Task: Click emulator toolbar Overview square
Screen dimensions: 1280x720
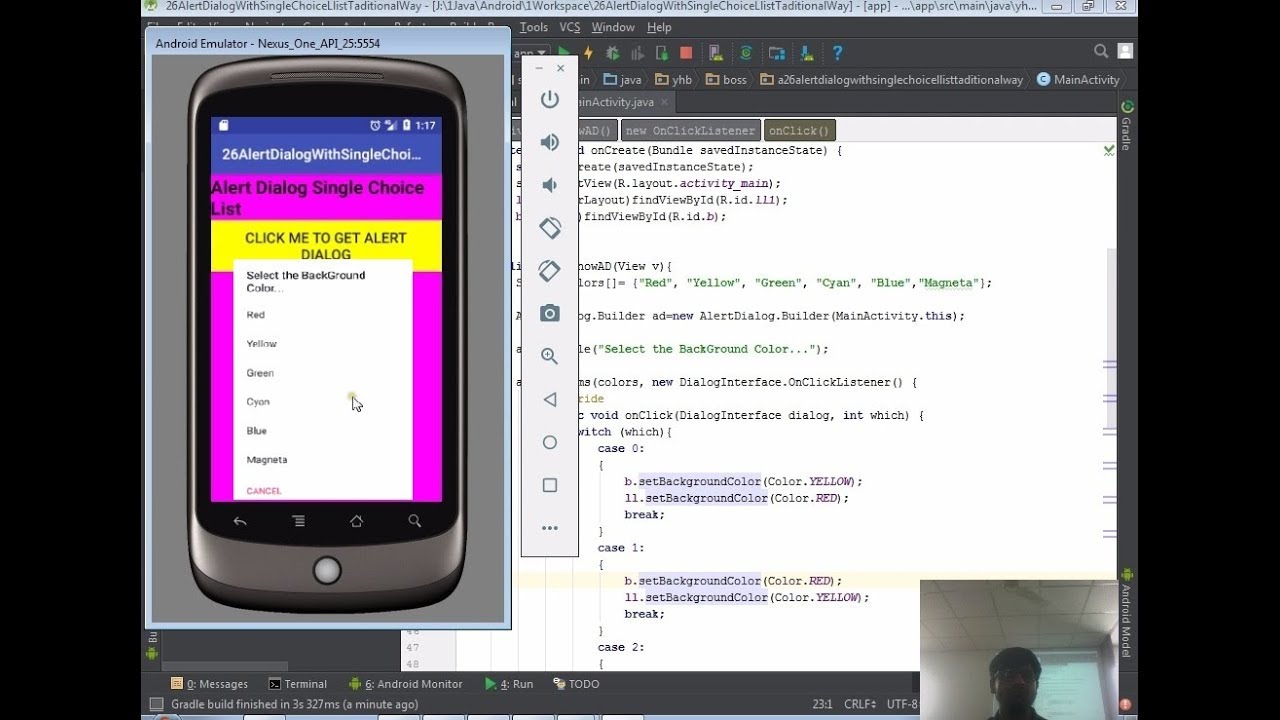Action: point(550,485)
